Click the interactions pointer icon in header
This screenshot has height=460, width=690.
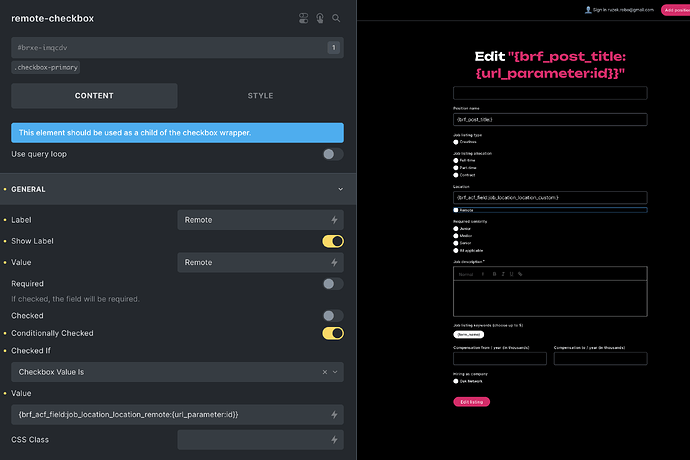pyautogui.click(x=320, y=18)
